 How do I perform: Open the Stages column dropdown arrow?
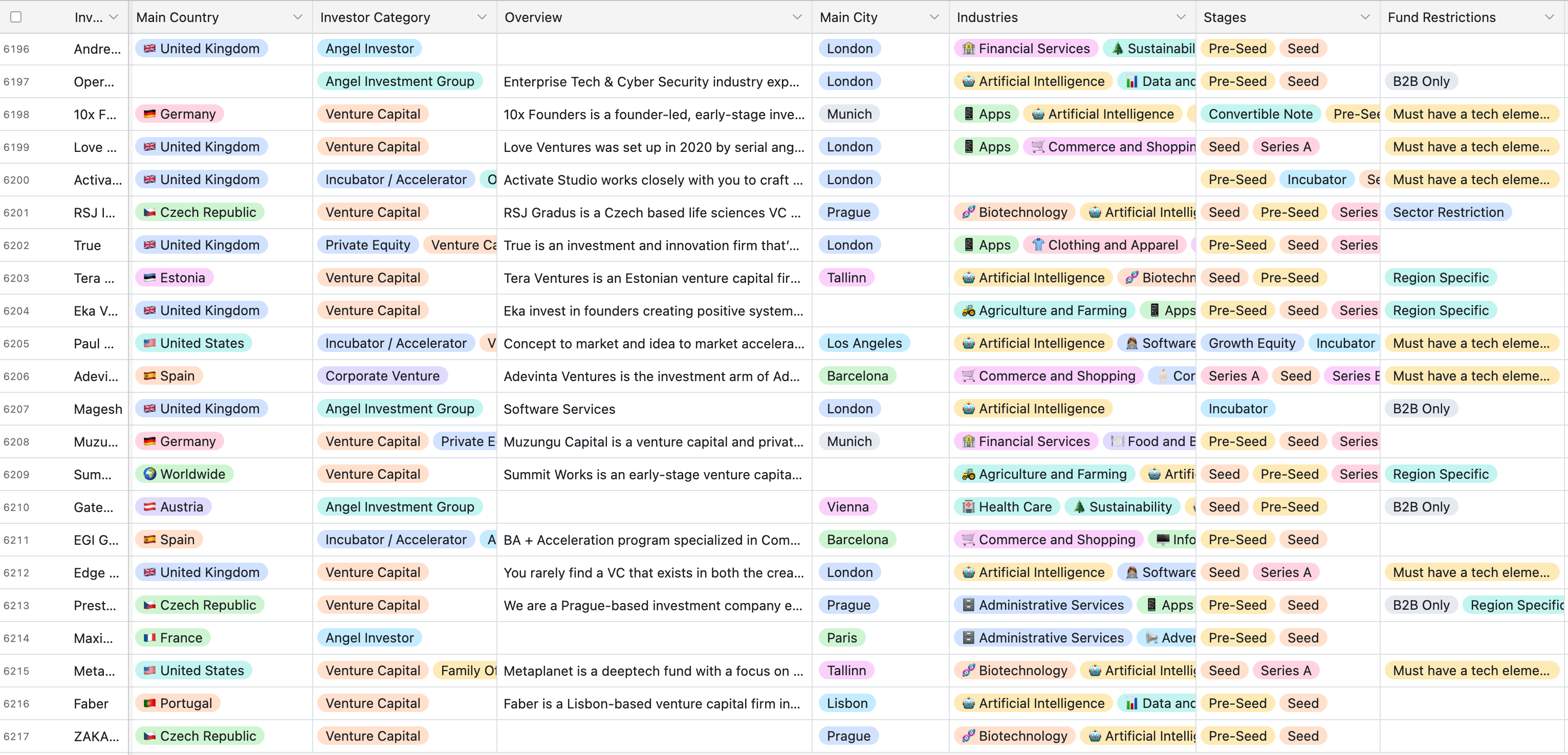coord(1365,17)
